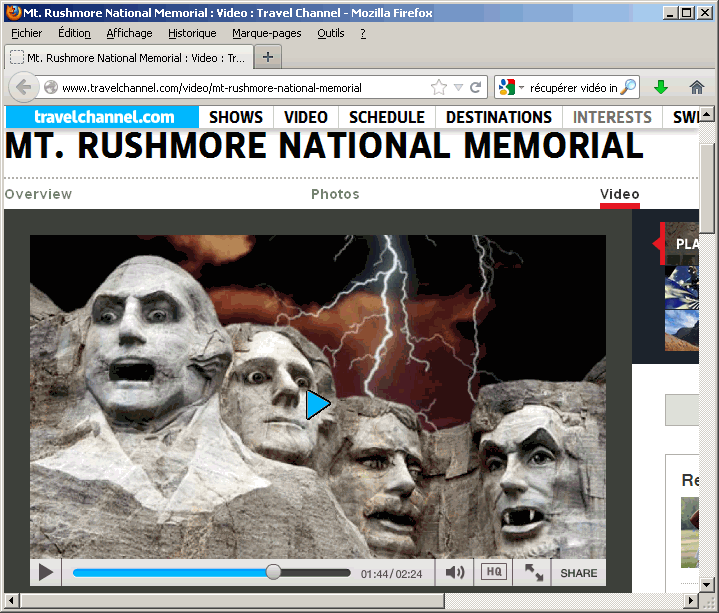Viewport: 719px width, 613px height.
Task: Go to VIDEO in site navigation
Action: pos(305,117)
